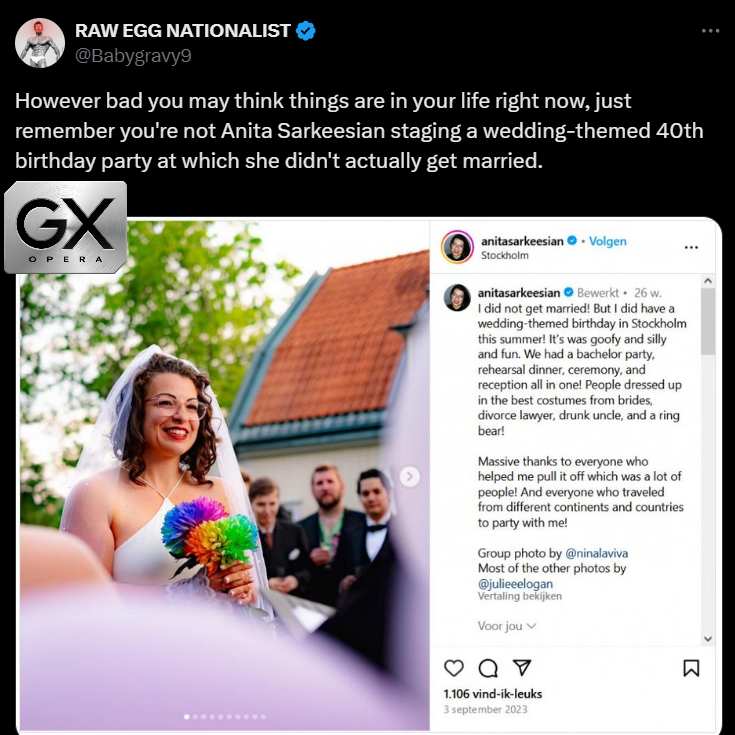The image size is (735, 735).
Task: Advance carousel with the next arrow
Action: point(409,477)
